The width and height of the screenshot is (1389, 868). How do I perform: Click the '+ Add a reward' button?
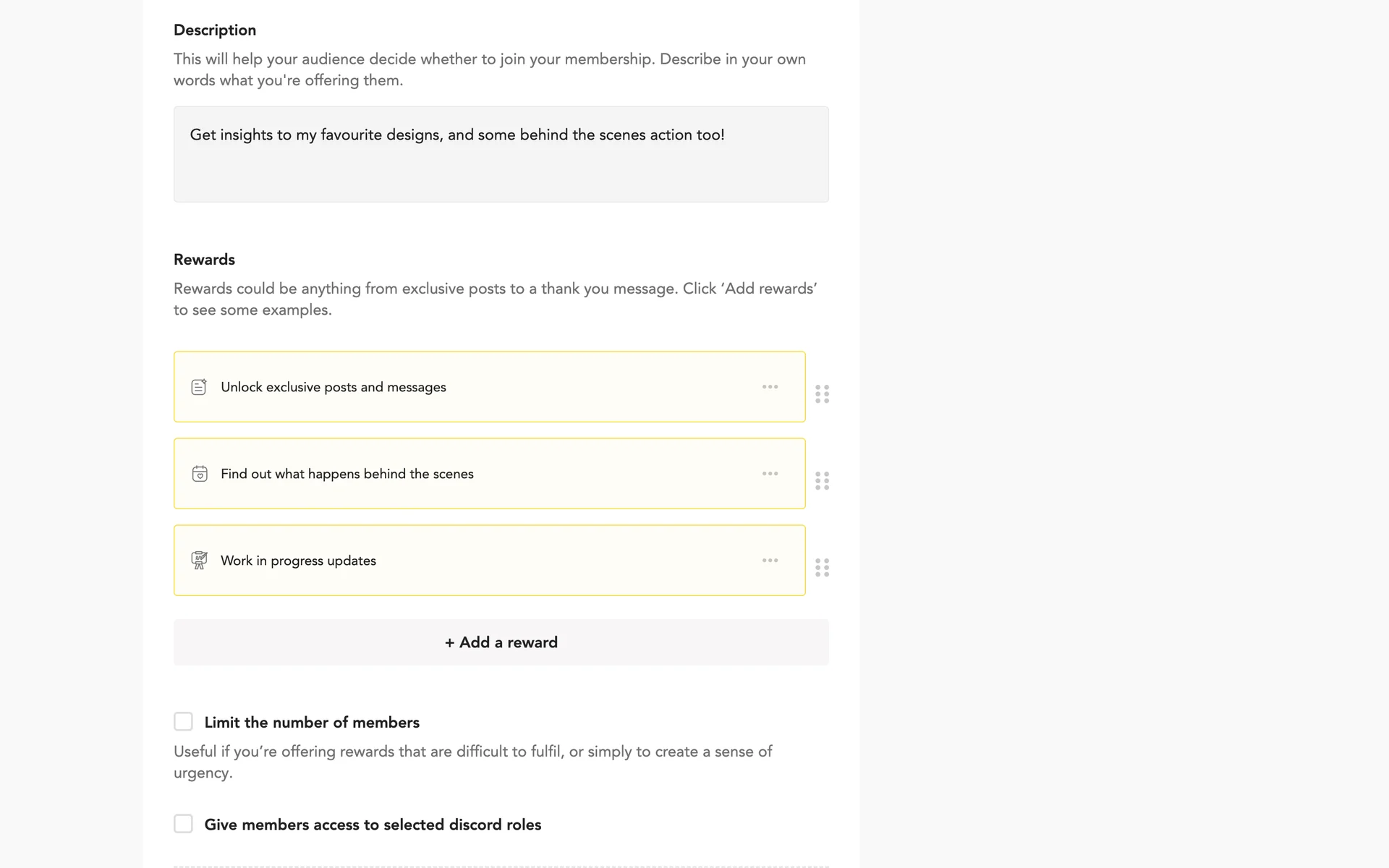501,642
